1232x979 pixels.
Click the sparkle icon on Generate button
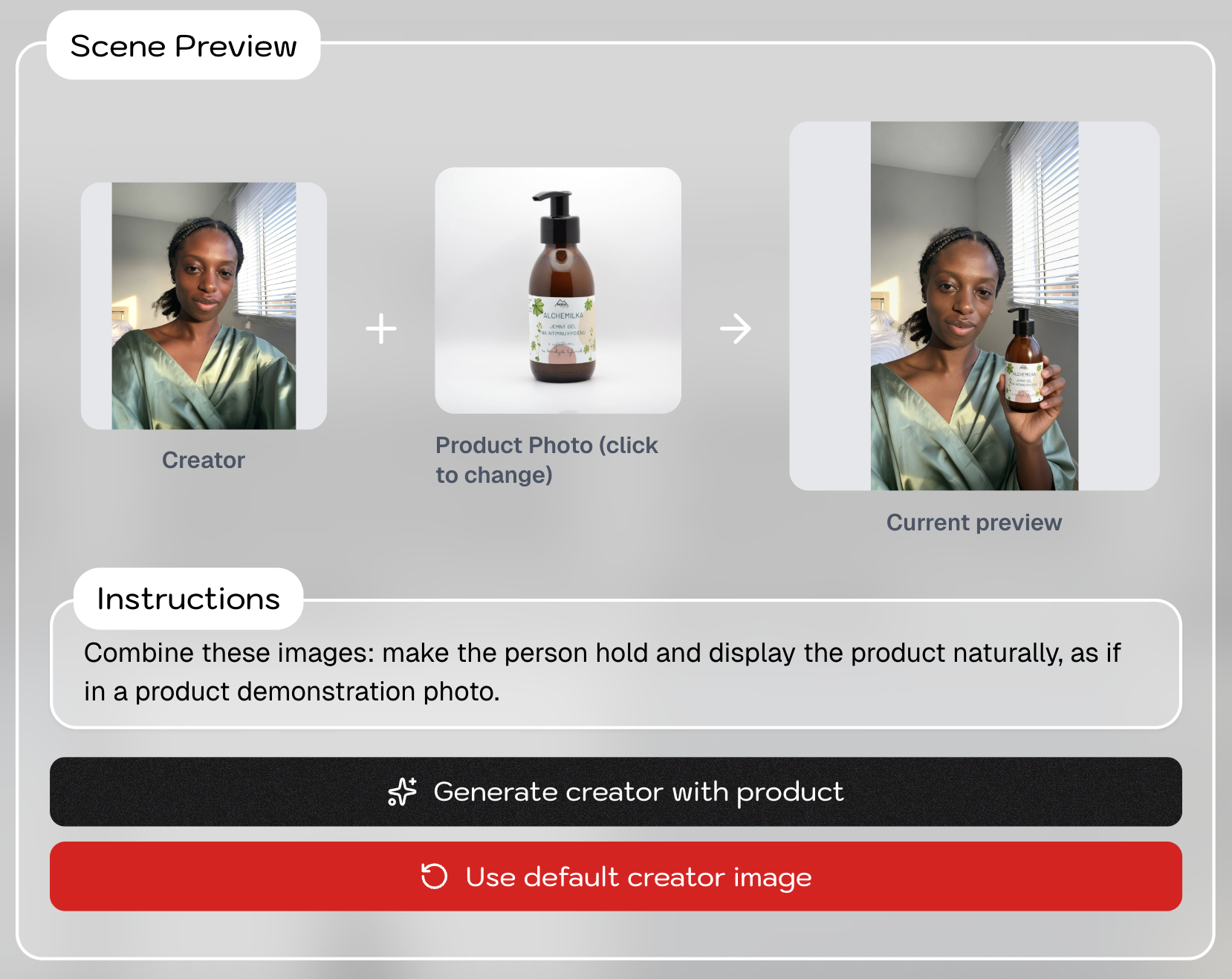[402, 792]
